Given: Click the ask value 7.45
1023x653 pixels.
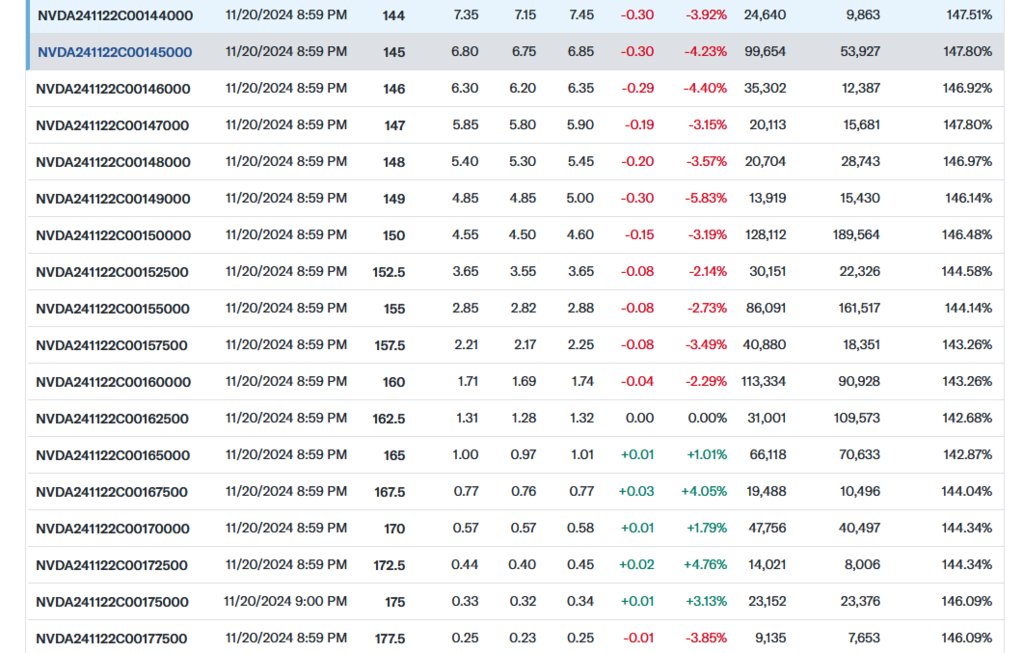Looking at the screenshot, I should pyautogui.click(x=581, y=15).
